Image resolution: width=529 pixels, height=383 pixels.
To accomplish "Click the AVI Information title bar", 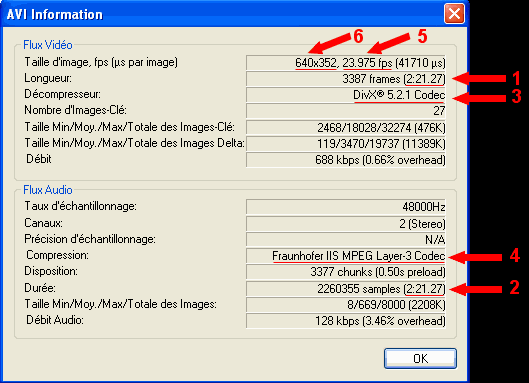I will point(223,14).
